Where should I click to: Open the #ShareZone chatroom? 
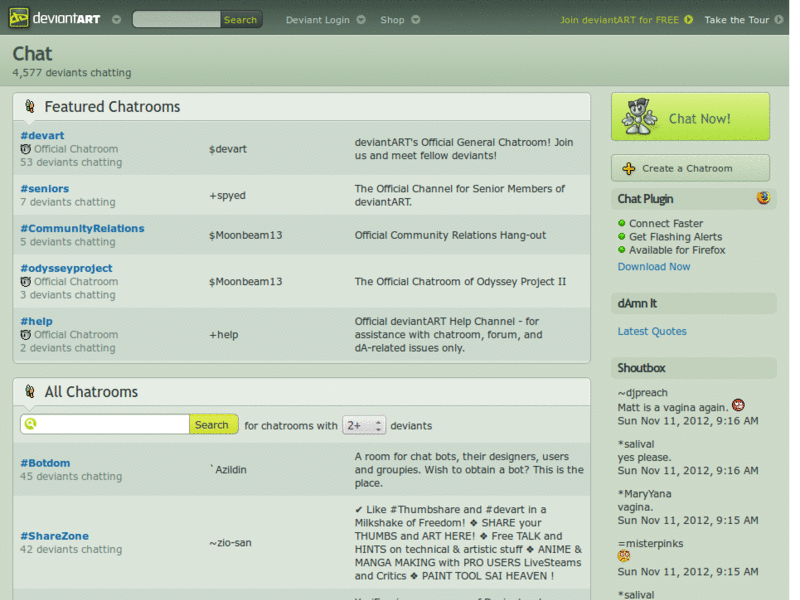coord(54,536)
